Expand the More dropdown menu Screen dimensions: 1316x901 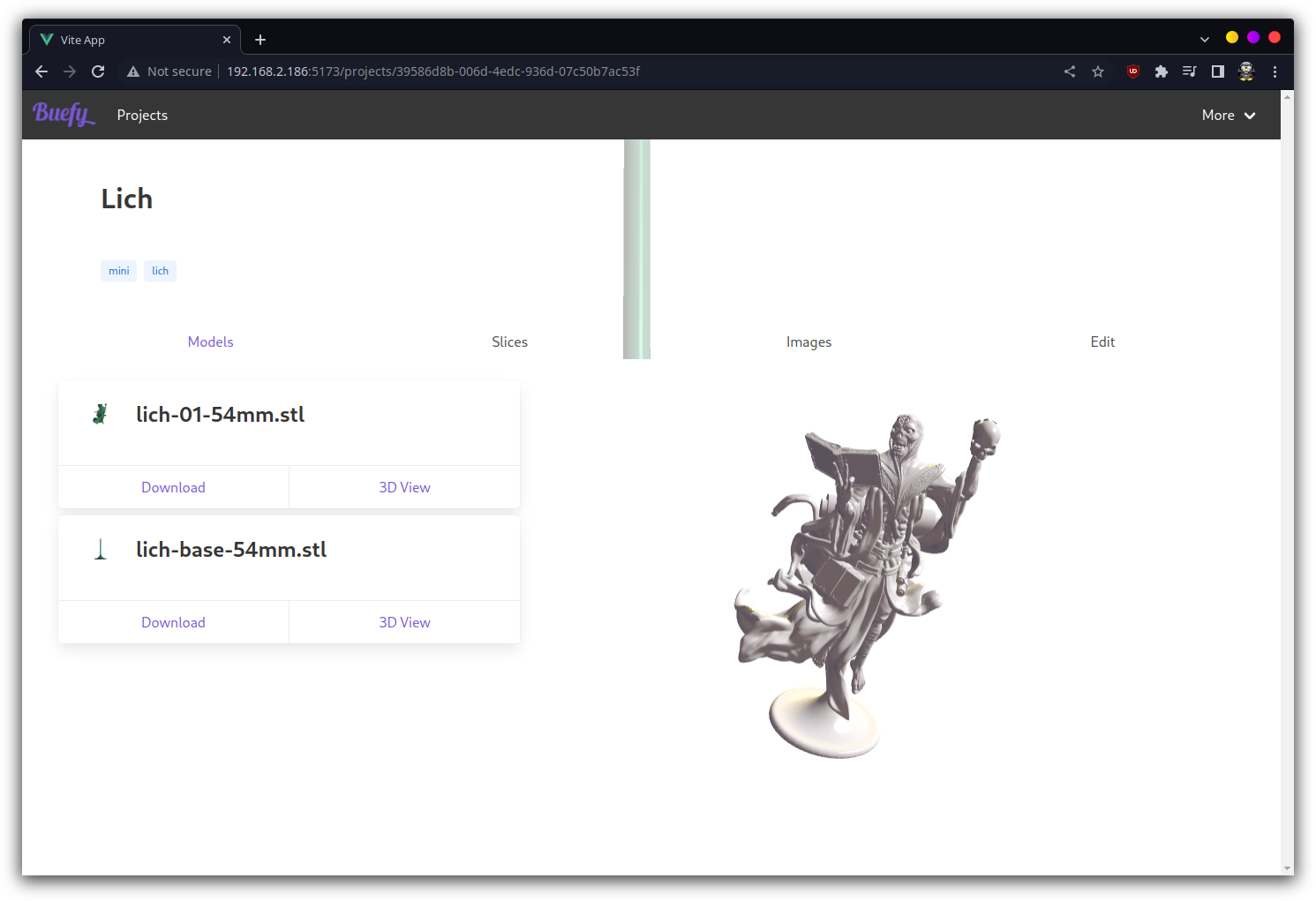1229,115
